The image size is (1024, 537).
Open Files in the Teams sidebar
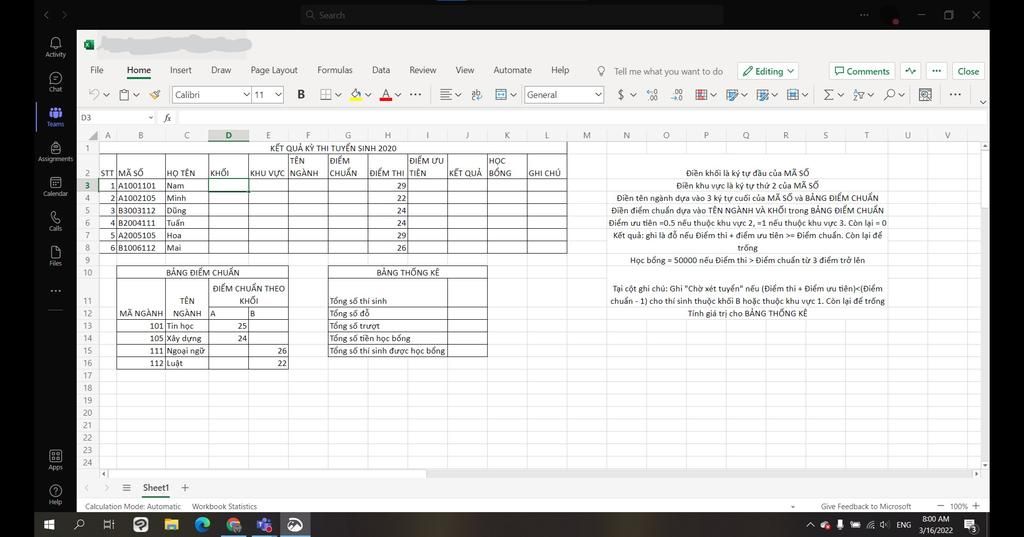tap(56, 255)
